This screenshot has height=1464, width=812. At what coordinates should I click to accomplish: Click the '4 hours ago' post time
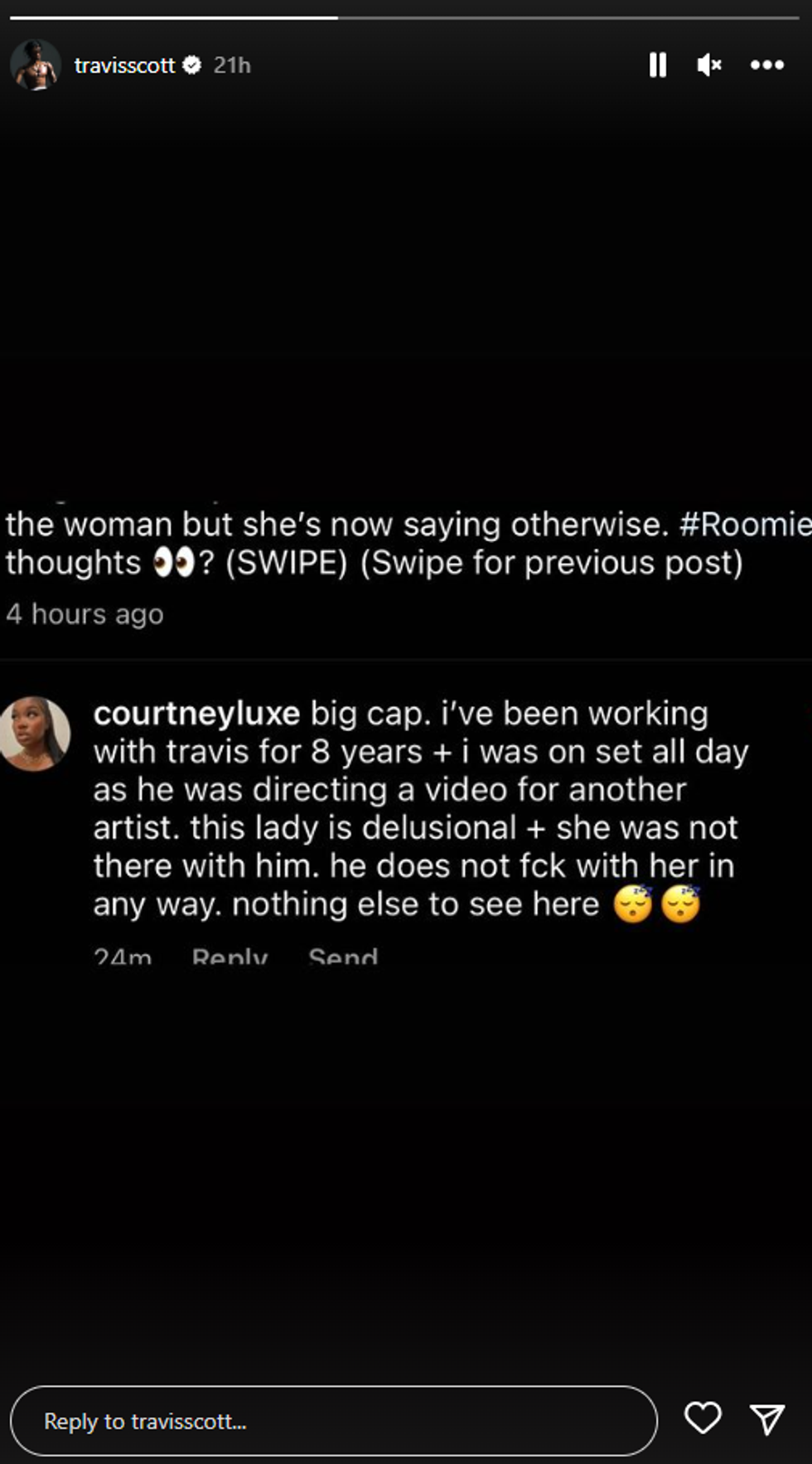click(x=85, y=614)
